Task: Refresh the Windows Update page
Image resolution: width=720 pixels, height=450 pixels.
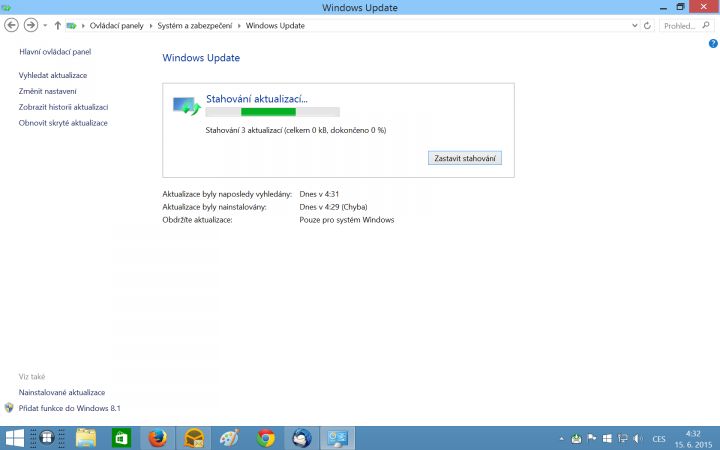Action: point(647,26)
